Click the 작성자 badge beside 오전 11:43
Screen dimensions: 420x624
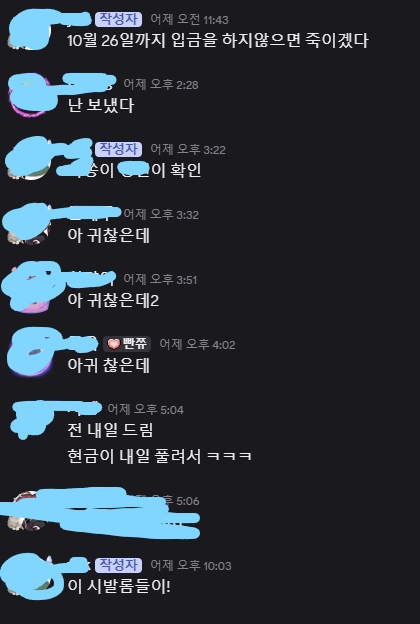119,19
